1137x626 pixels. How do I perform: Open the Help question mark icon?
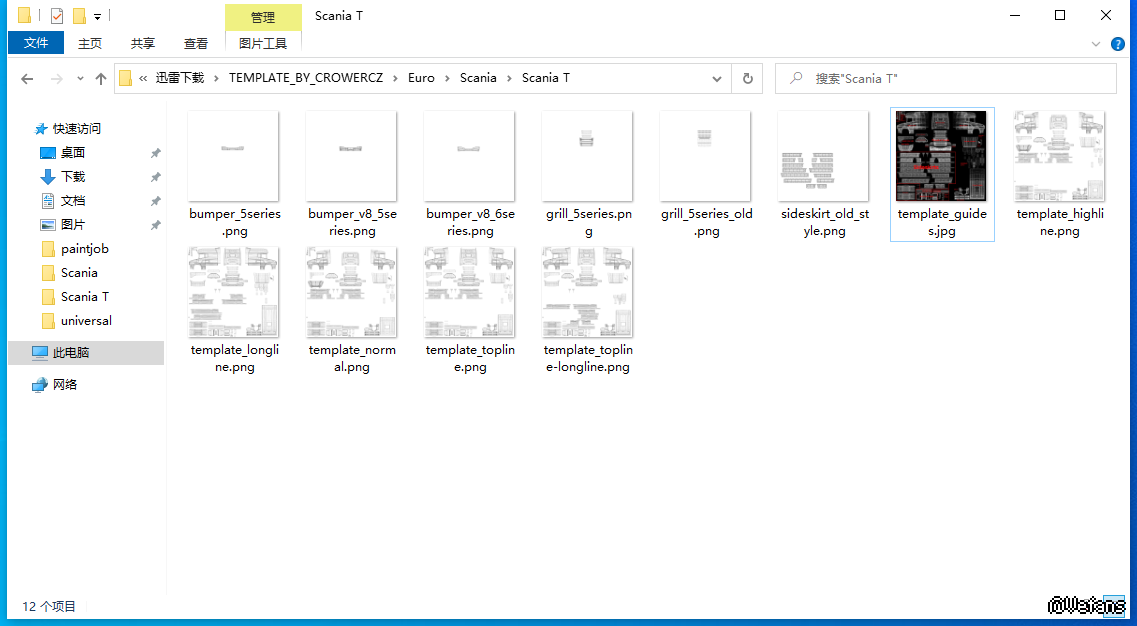[1117, 44]
